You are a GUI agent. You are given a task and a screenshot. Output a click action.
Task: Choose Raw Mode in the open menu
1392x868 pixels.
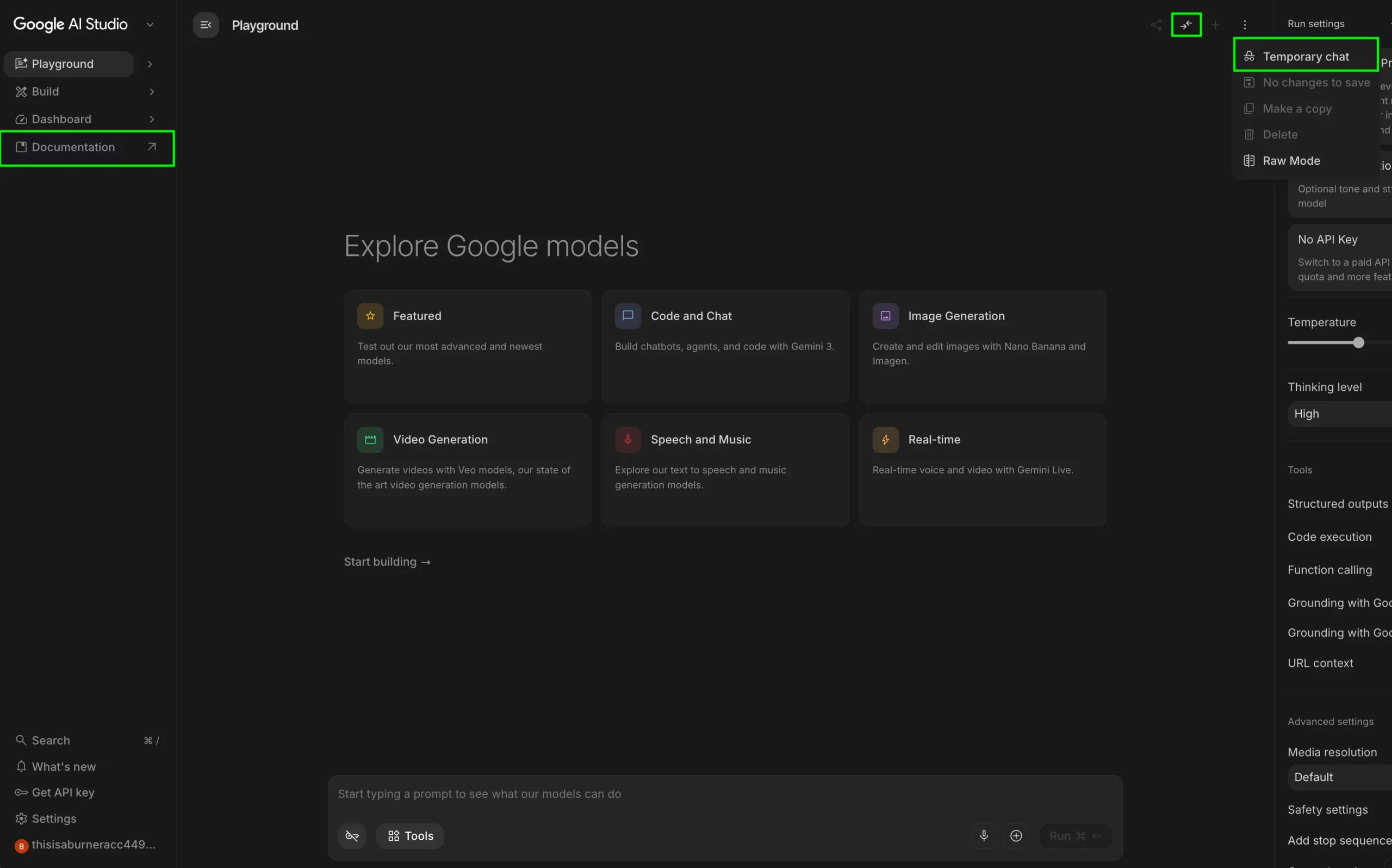(x=1292, y=160)
